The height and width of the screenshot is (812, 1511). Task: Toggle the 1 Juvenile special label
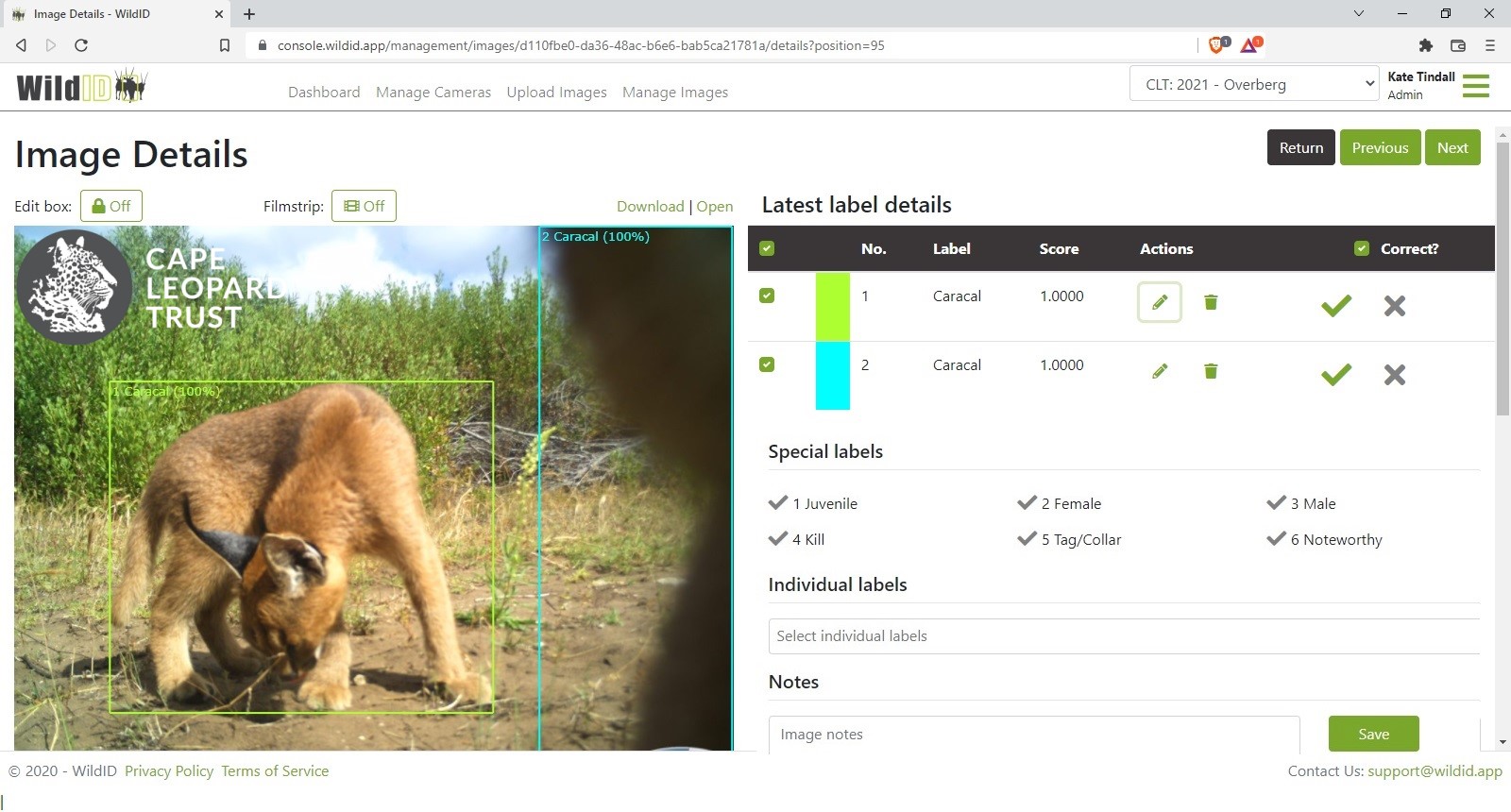[813, 503]
